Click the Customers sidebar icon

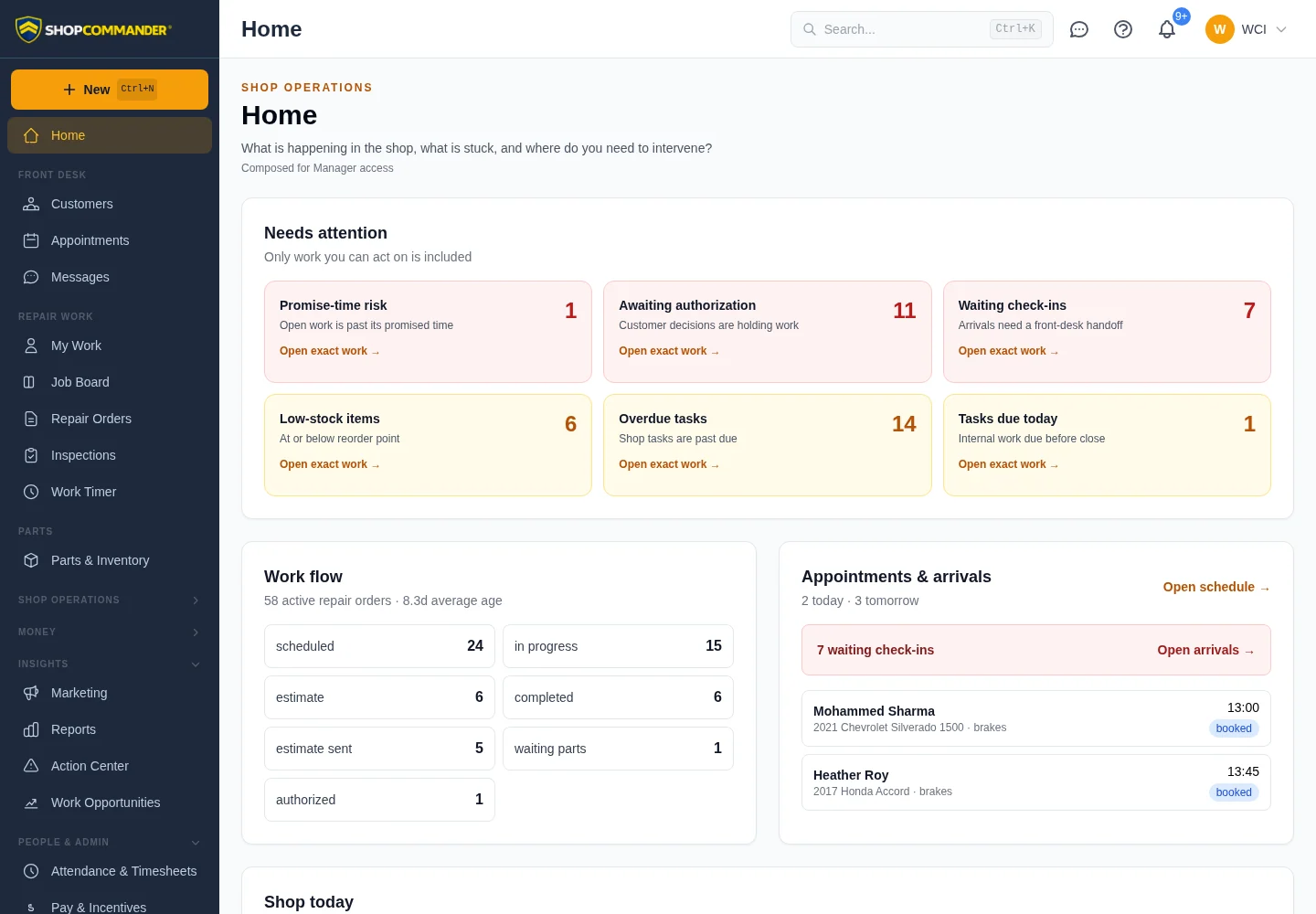31,204
